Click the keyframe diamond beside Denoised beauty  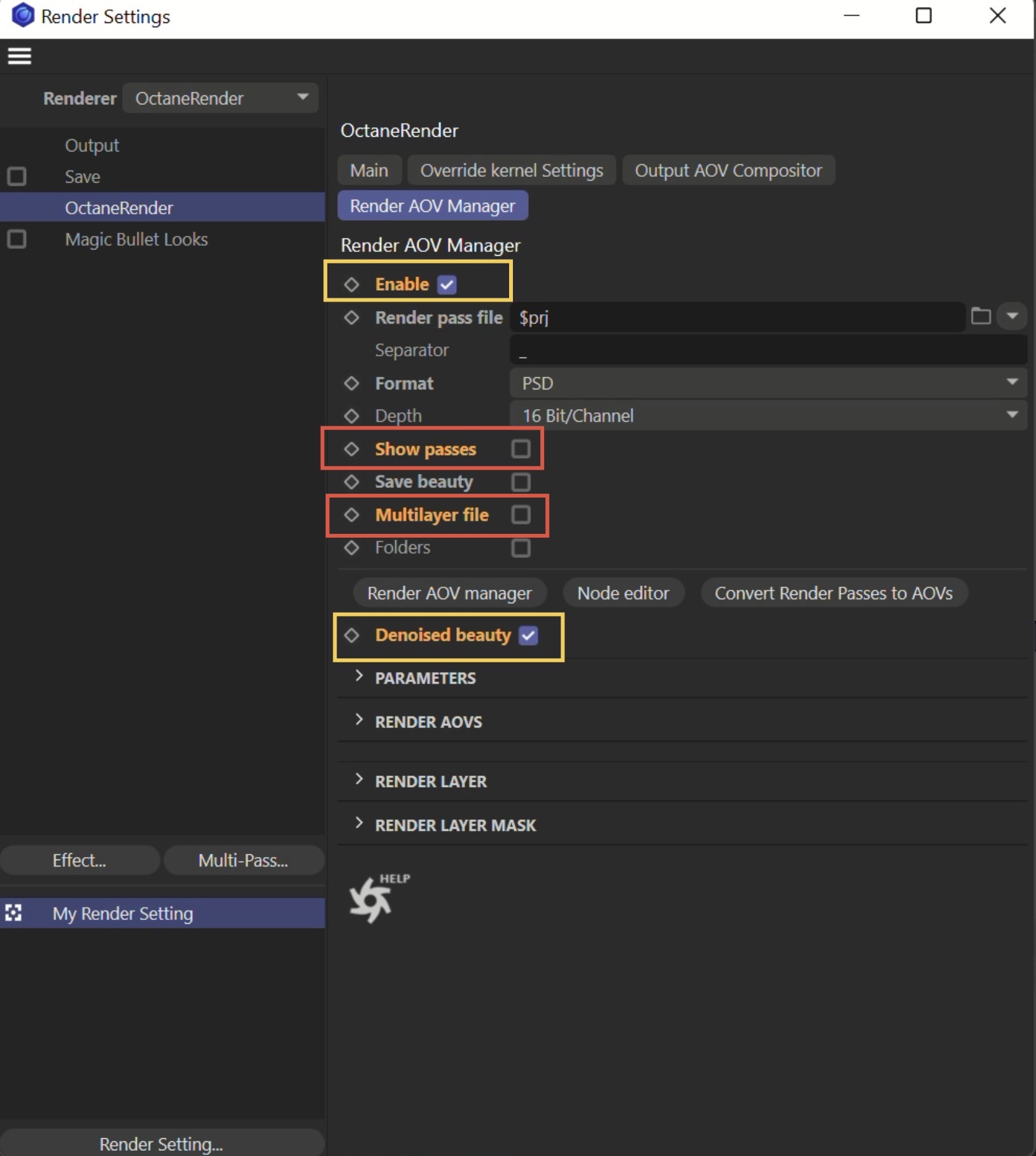(351, 635)
